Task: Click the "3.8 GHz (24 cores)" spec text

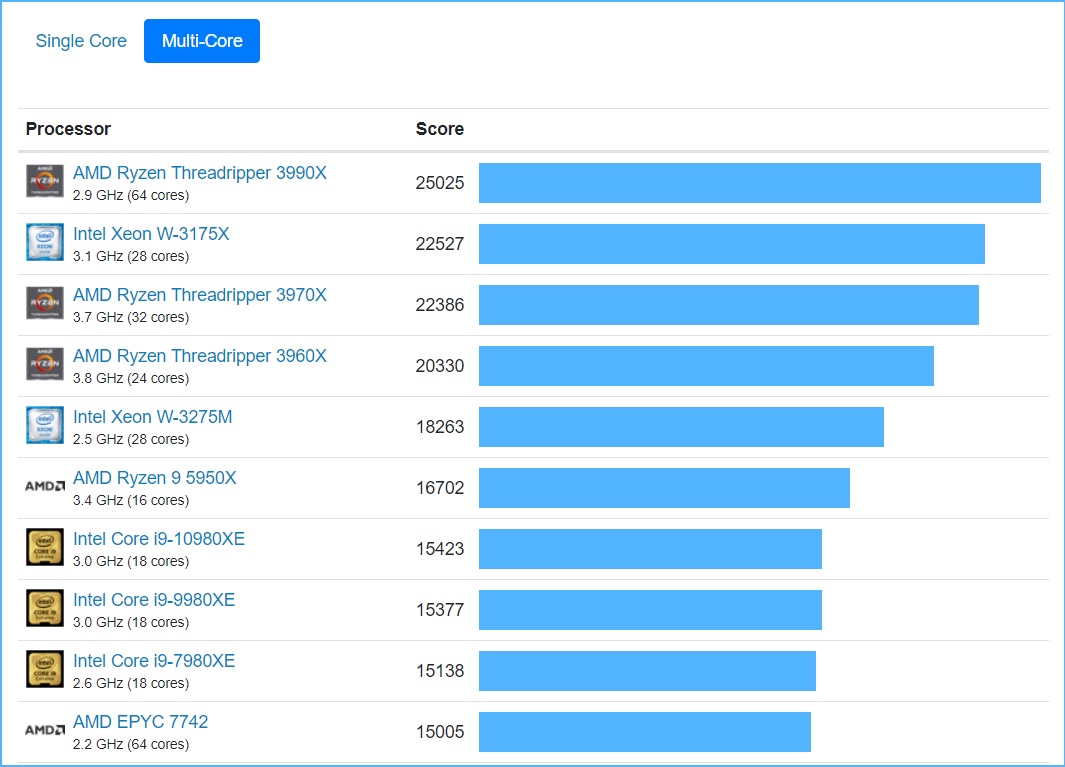Action: pyautogui.click(x=131, y=378)
